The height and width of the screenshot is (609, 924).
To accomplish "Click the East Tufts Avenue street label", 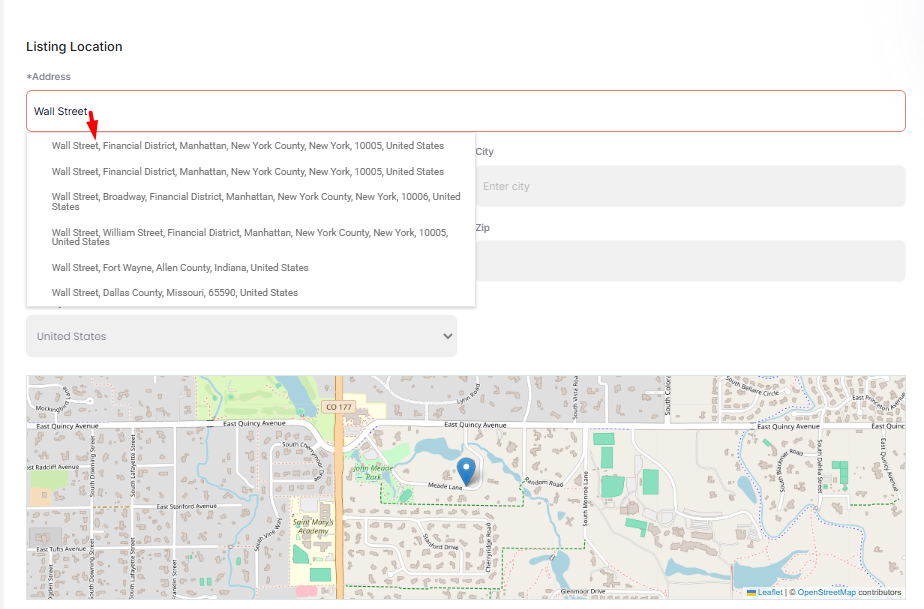I will pos(60,549).
